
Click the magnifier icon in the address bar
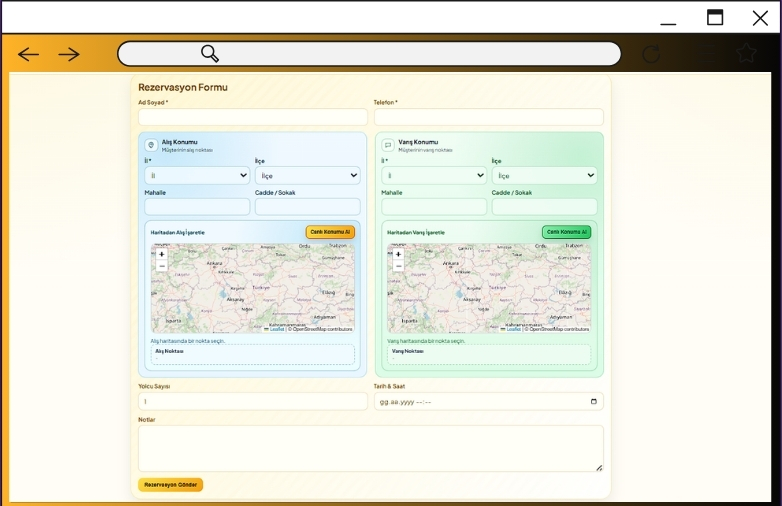[210, 54]
